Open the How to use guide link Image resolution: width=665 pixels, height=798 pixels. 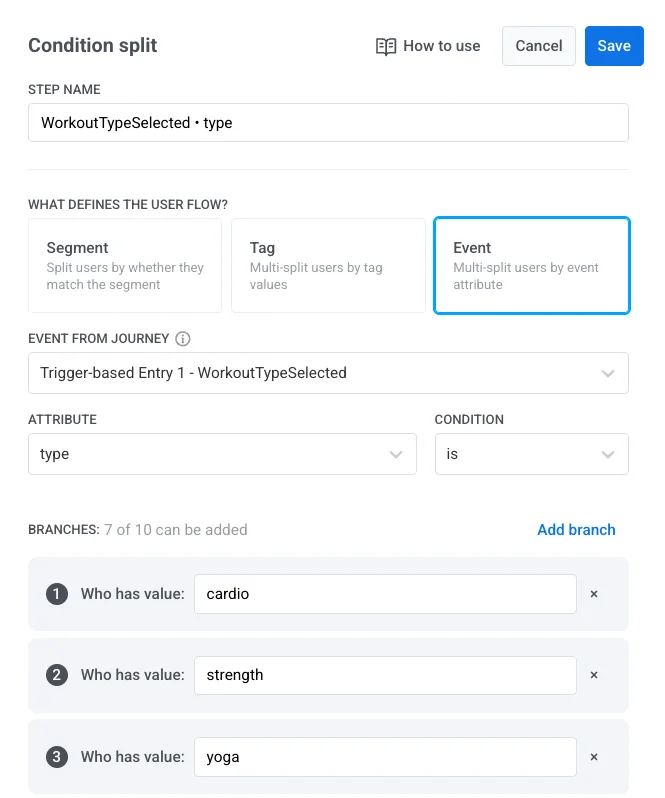click(441, 46)
